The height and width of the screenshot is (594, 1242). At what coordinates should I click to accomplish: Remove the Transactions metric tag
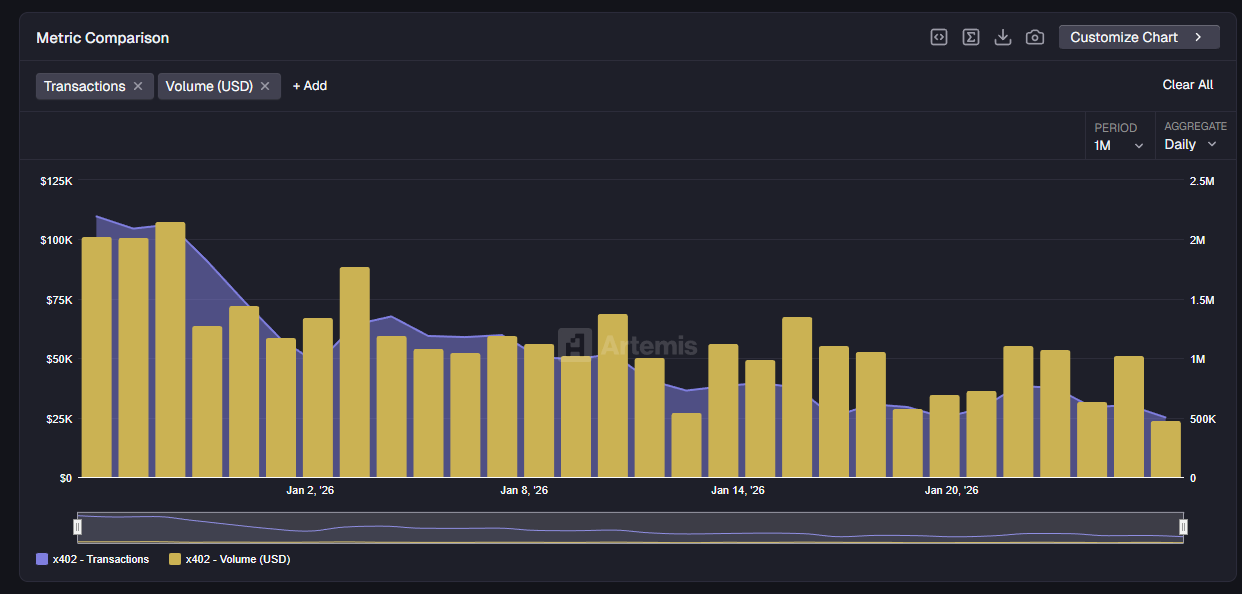138,86
